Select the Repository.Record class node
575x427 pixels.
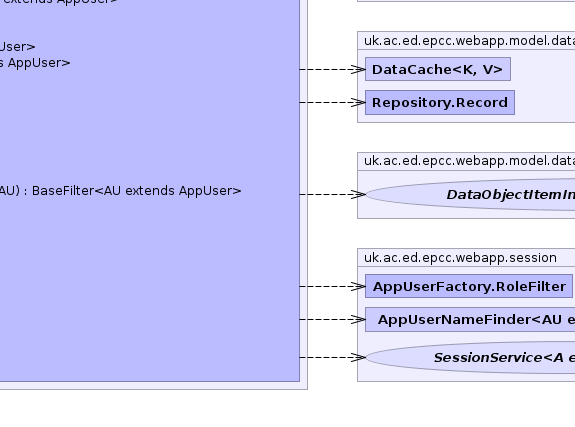(x=440, y=102)
